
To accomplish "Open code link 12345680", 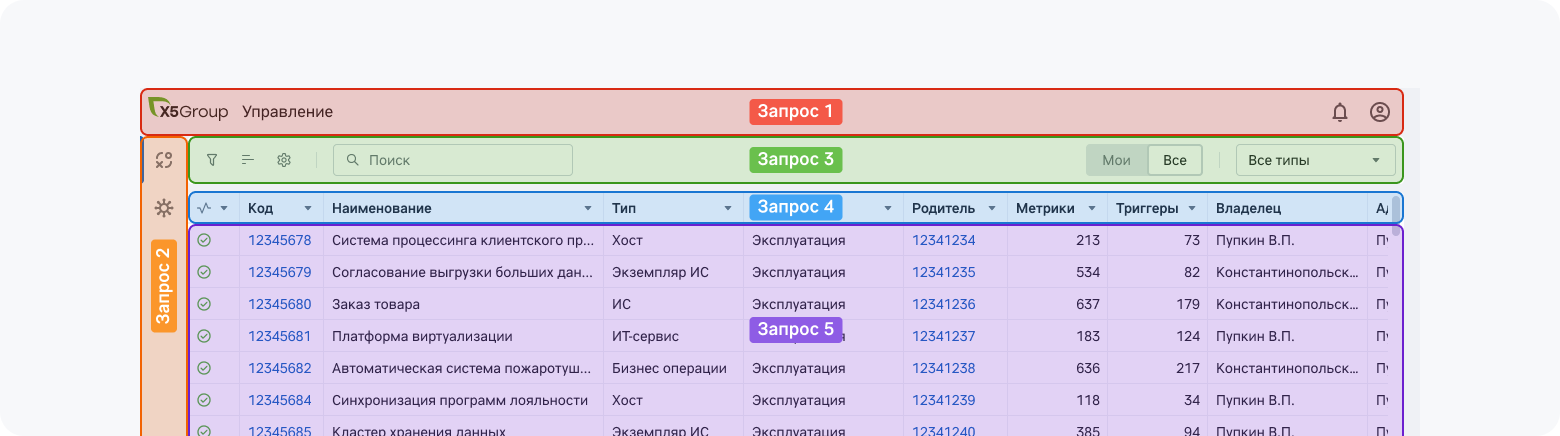I will (279, 304).
